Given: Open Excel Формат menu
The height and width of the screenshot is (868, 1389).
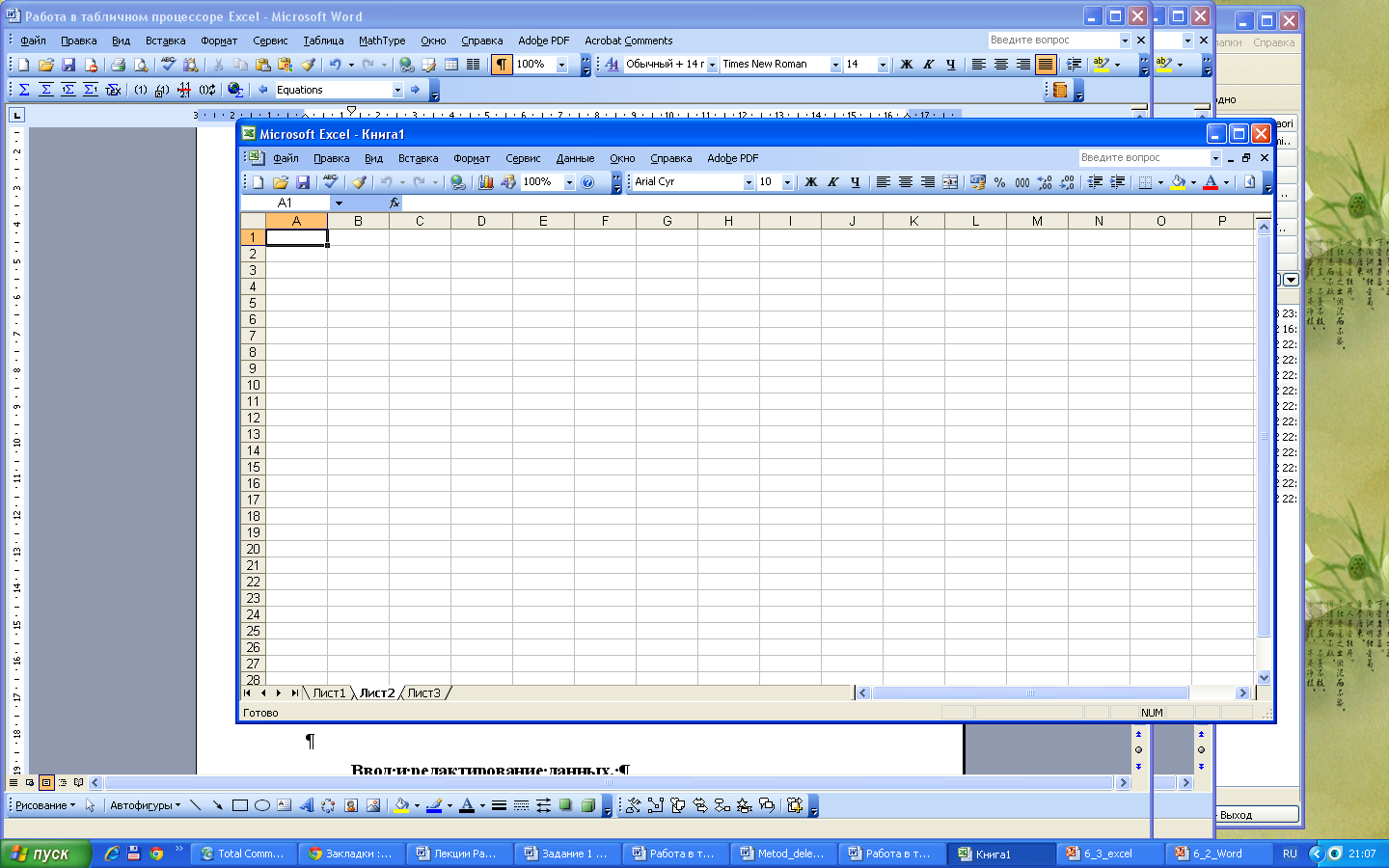Looking at the screenshot, I should tap(472, 158).
